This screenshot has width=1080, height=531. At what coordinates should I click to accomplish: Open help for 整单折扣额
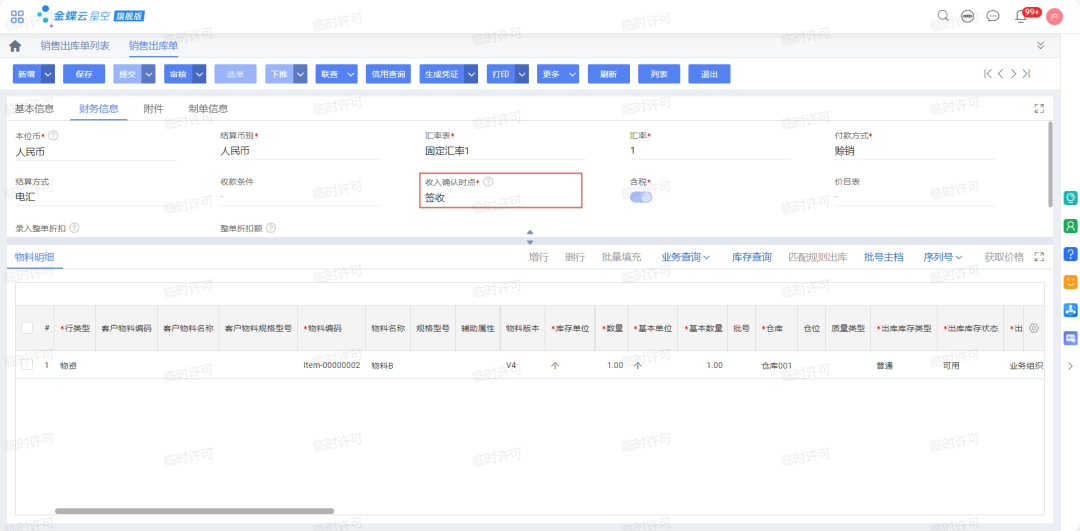coord(271,227)
